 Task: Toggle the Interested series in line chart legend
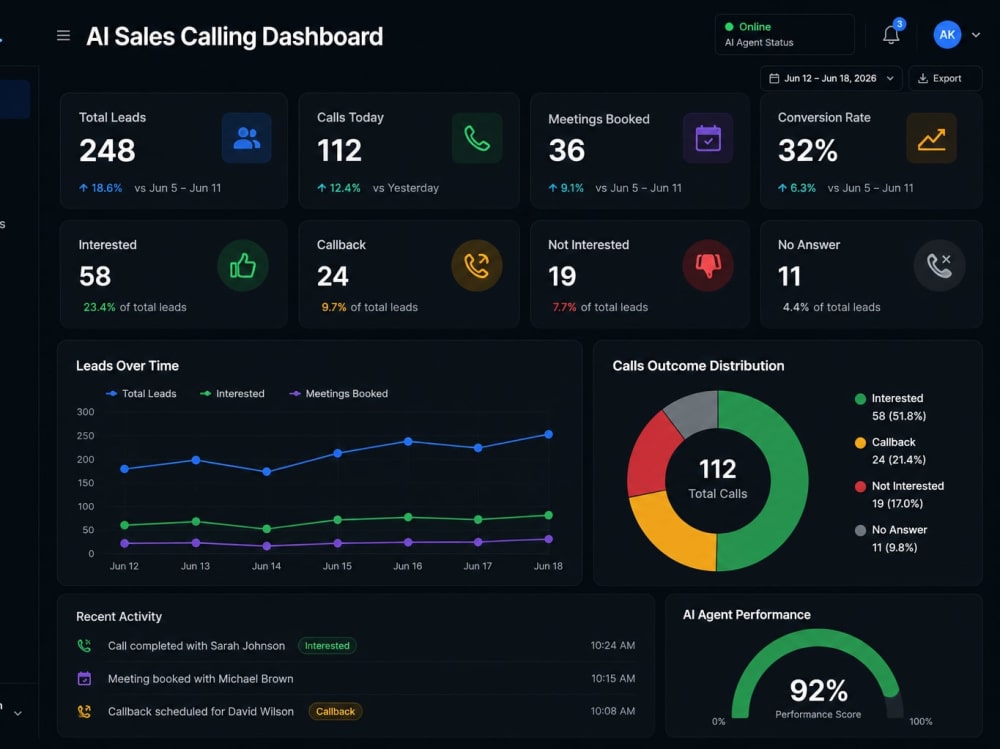[232, 394]
